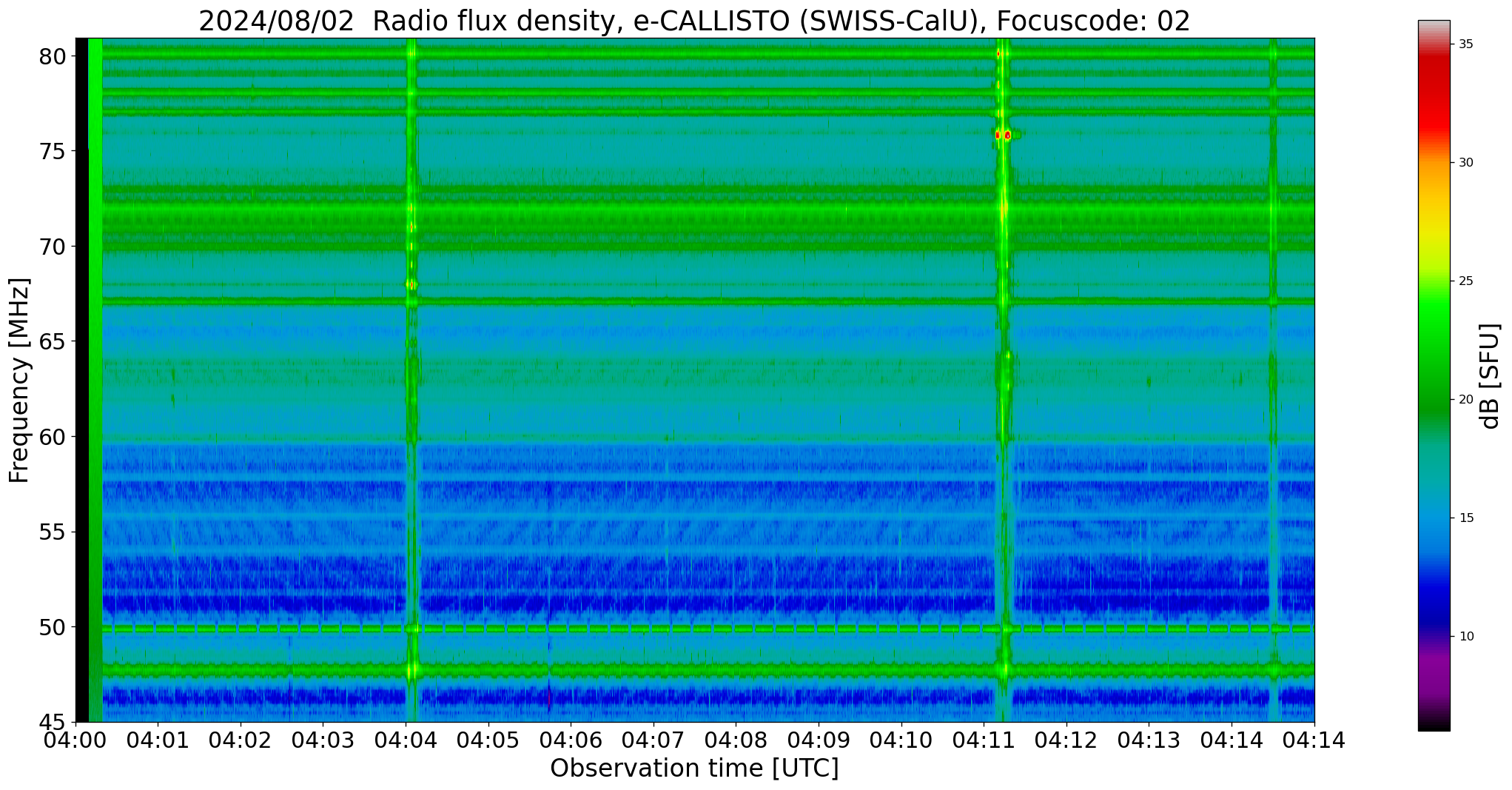Screen dimensions: 1512x790
Task: Click the 04:00 time tick label
Action: 75,740
